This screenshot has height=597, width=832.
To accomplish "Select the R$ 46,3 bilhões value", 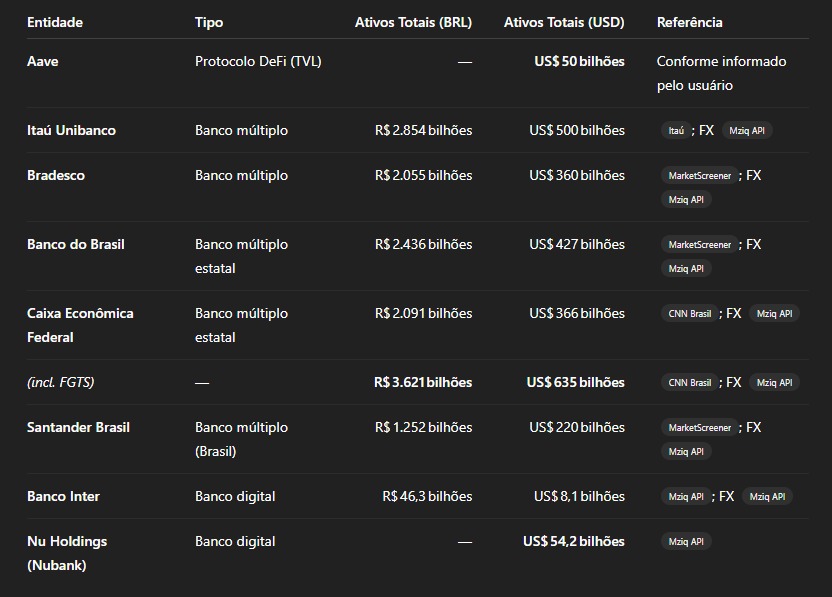I will pyautogui.click(x=427, y=497).
